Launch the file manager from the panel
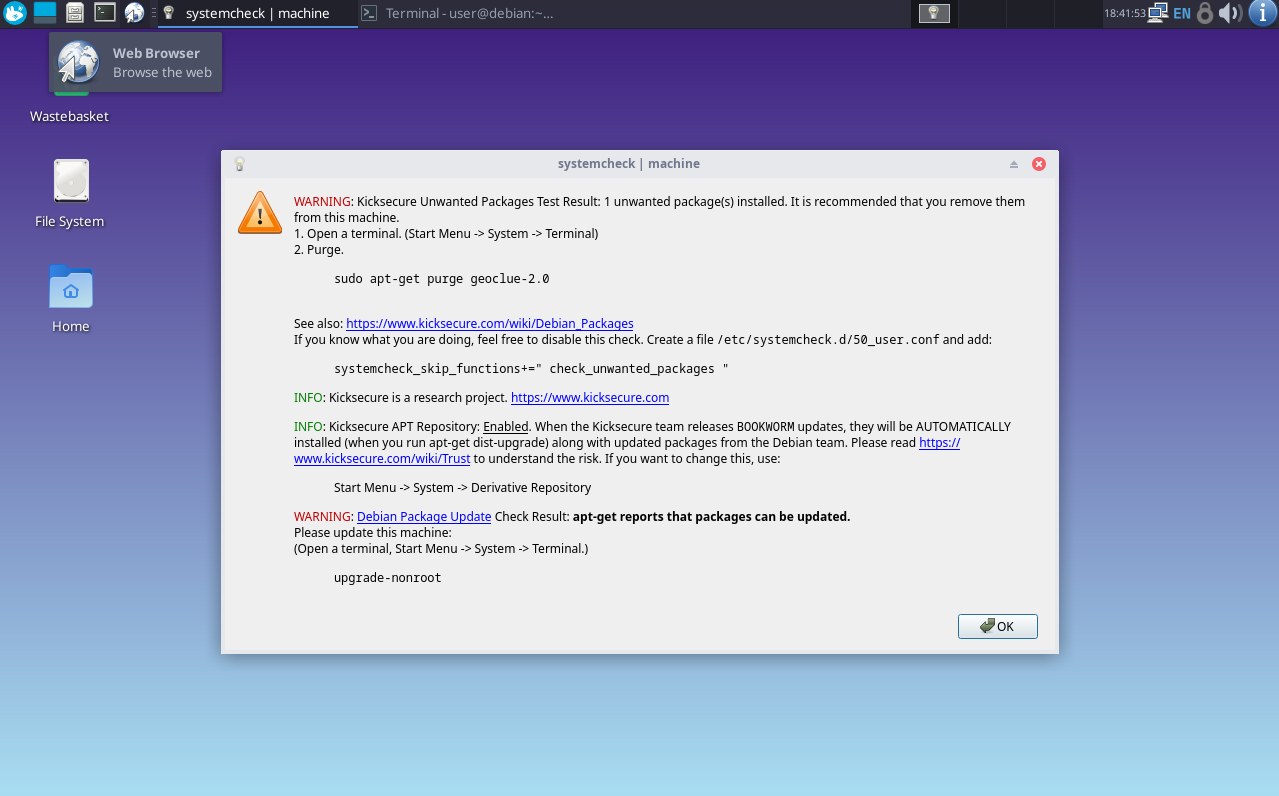Image resolution: width=1279 pixels, height=796 pixels. coord(75,13)
